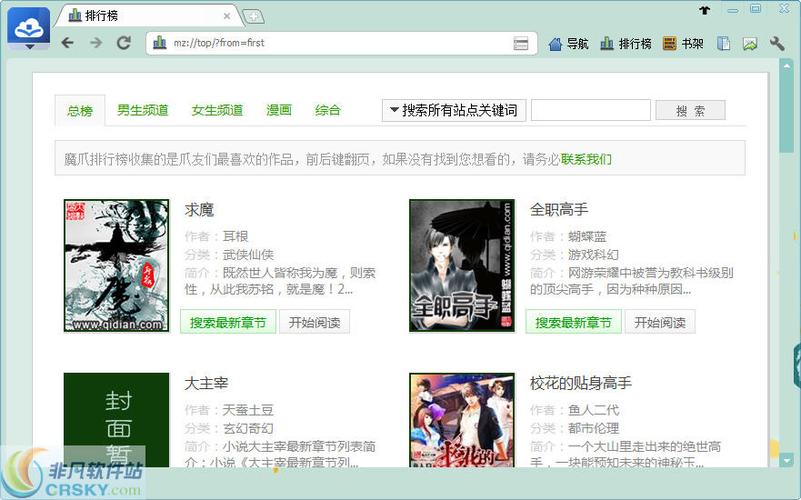The image size is (801, 500).
Task: Expand the 搜索所有站点关键词 dropdown
Action: pos(454,110)
